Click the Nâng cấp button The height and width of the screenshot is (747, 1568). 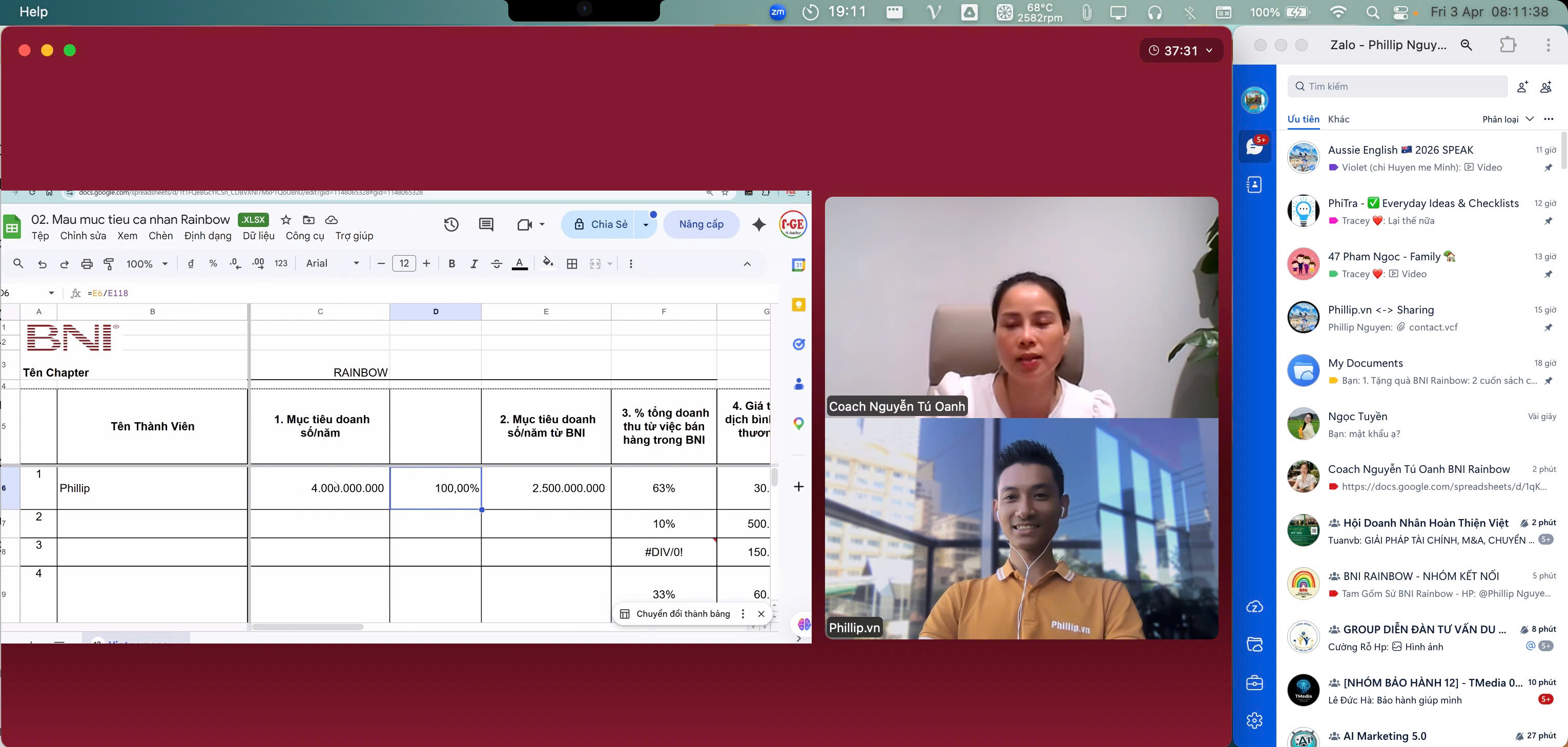(x=701, y=224)
